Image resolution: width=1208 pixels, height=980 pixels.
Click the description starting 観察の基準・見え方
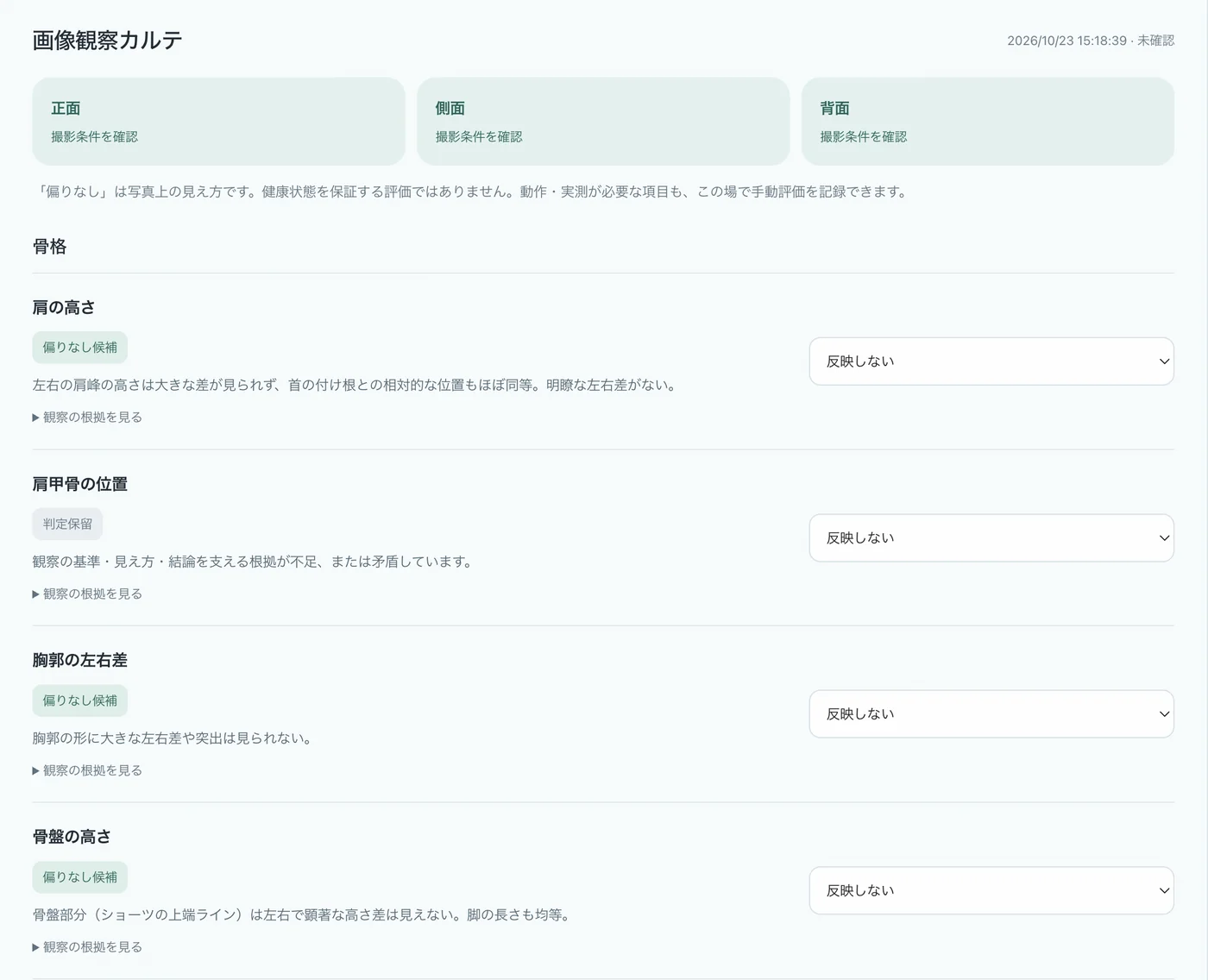point(255,562)
